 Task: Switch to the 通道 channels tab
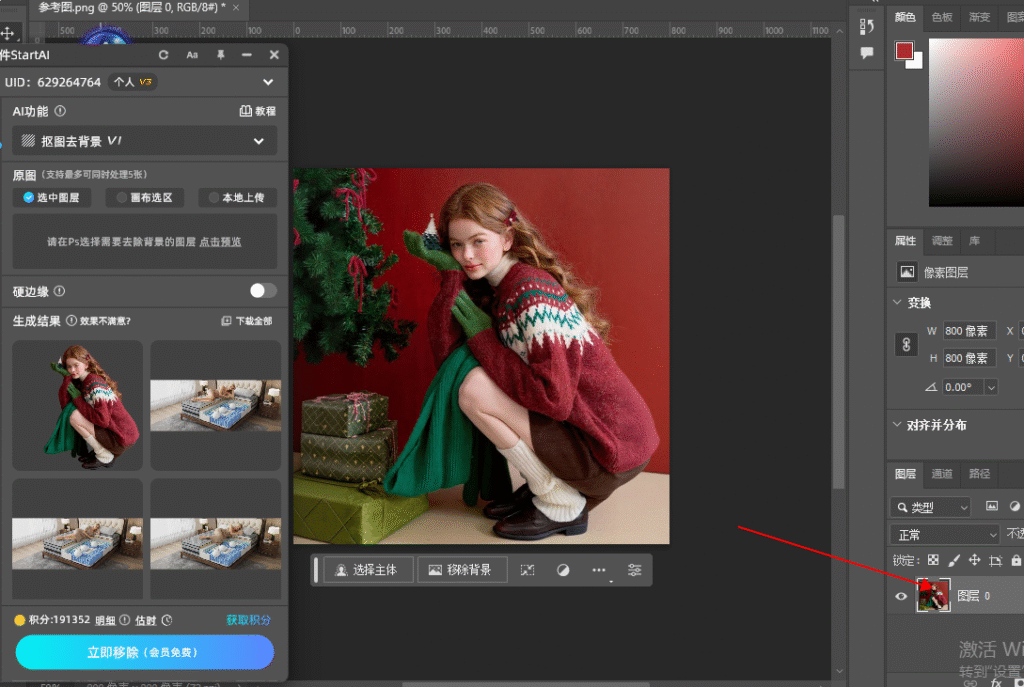click(942, 474)
